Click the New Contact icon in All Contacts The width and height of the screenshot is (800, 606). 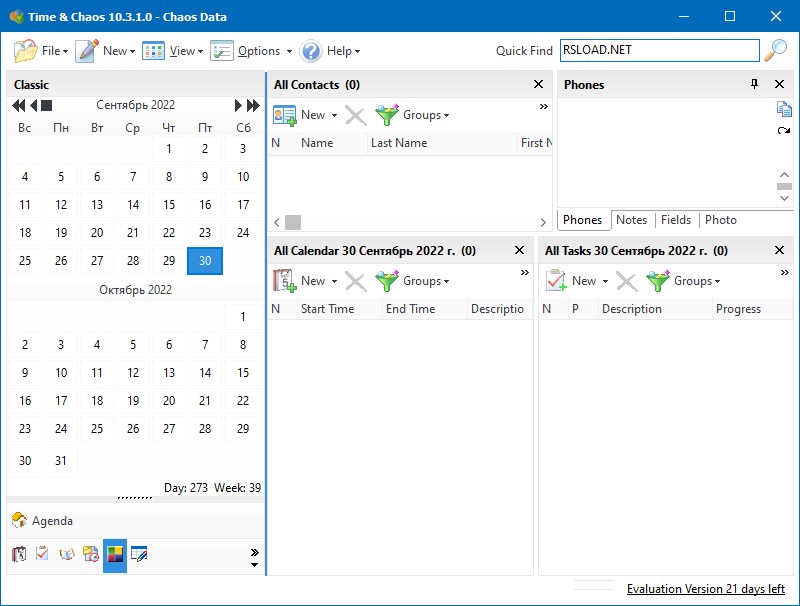tap(285, 115)
